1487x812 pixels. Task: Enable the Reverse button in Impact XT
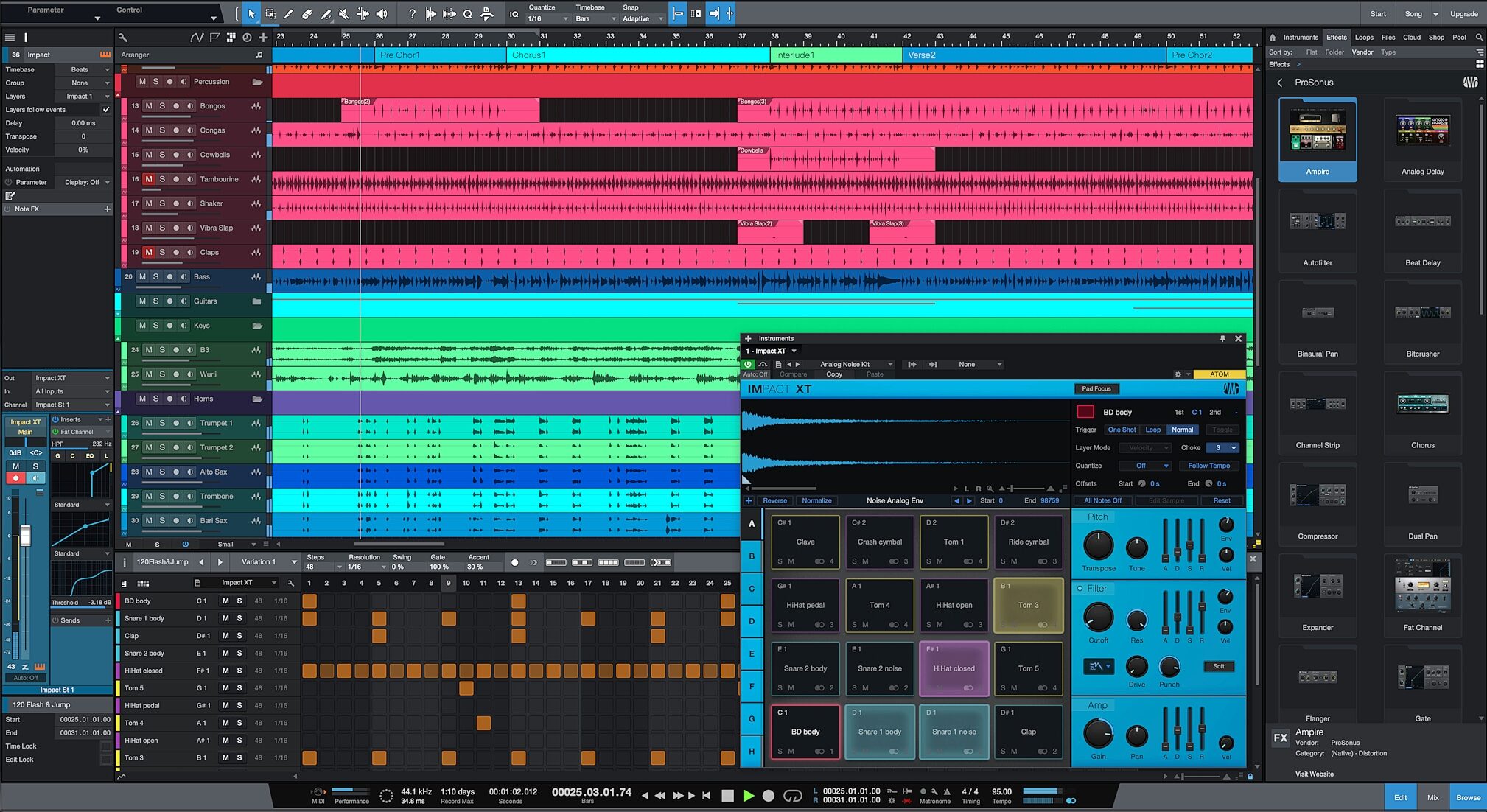pos(775,500)
